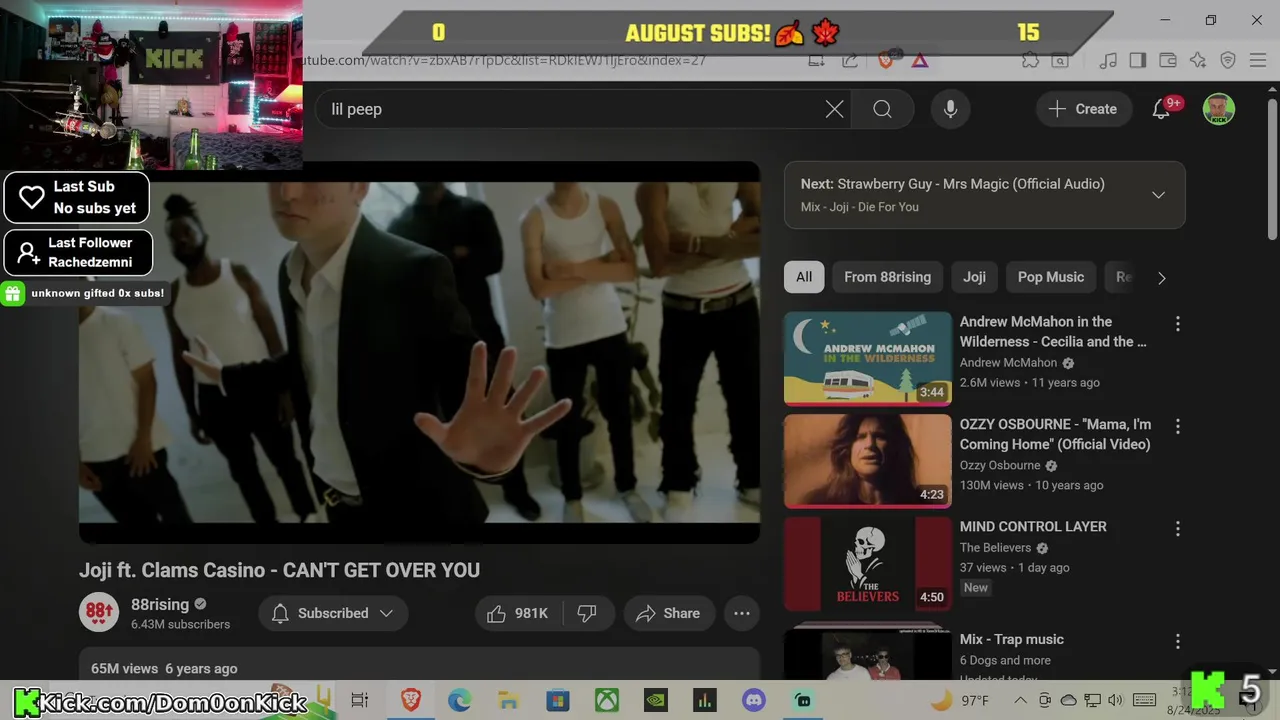Open the media control music note icon
The height and width of the screenshot is (720, 1280).
[1108, 60]
